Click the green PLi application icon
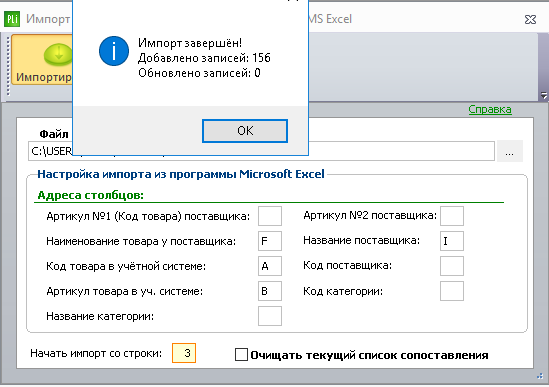Viewport: 549px width, 387px height. point(12,19)
